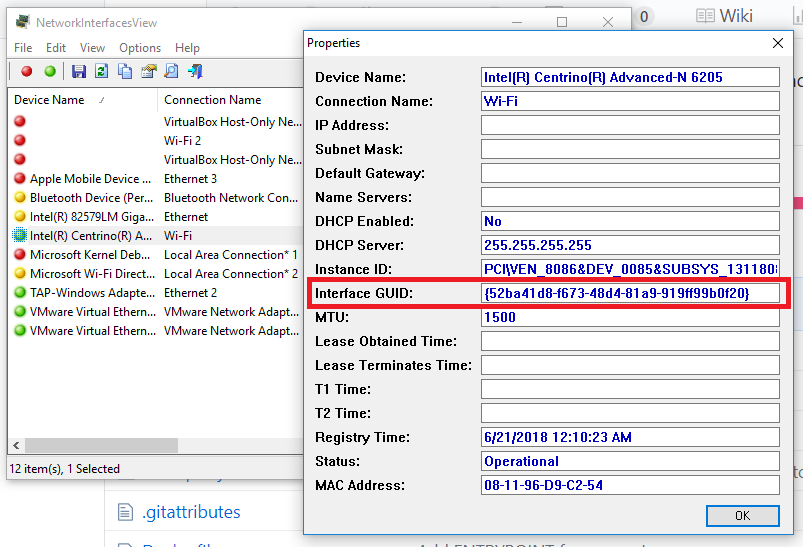Click the green enable-interface toolbar icon
The image size is (803, 547).
tap(49, 71)
